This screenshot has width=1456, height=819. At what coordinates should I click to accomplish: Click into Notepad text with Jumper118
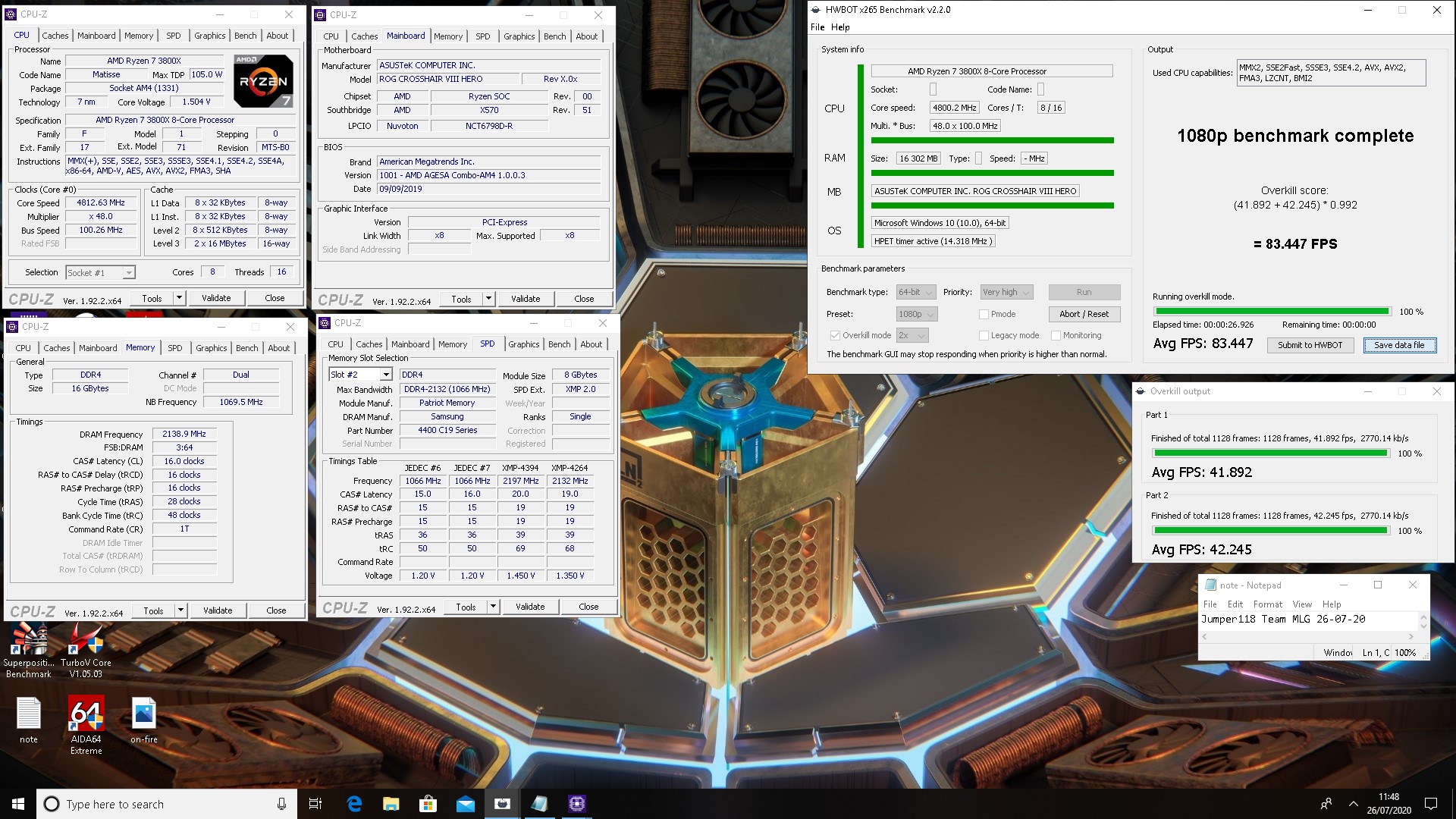[1283, 620]
